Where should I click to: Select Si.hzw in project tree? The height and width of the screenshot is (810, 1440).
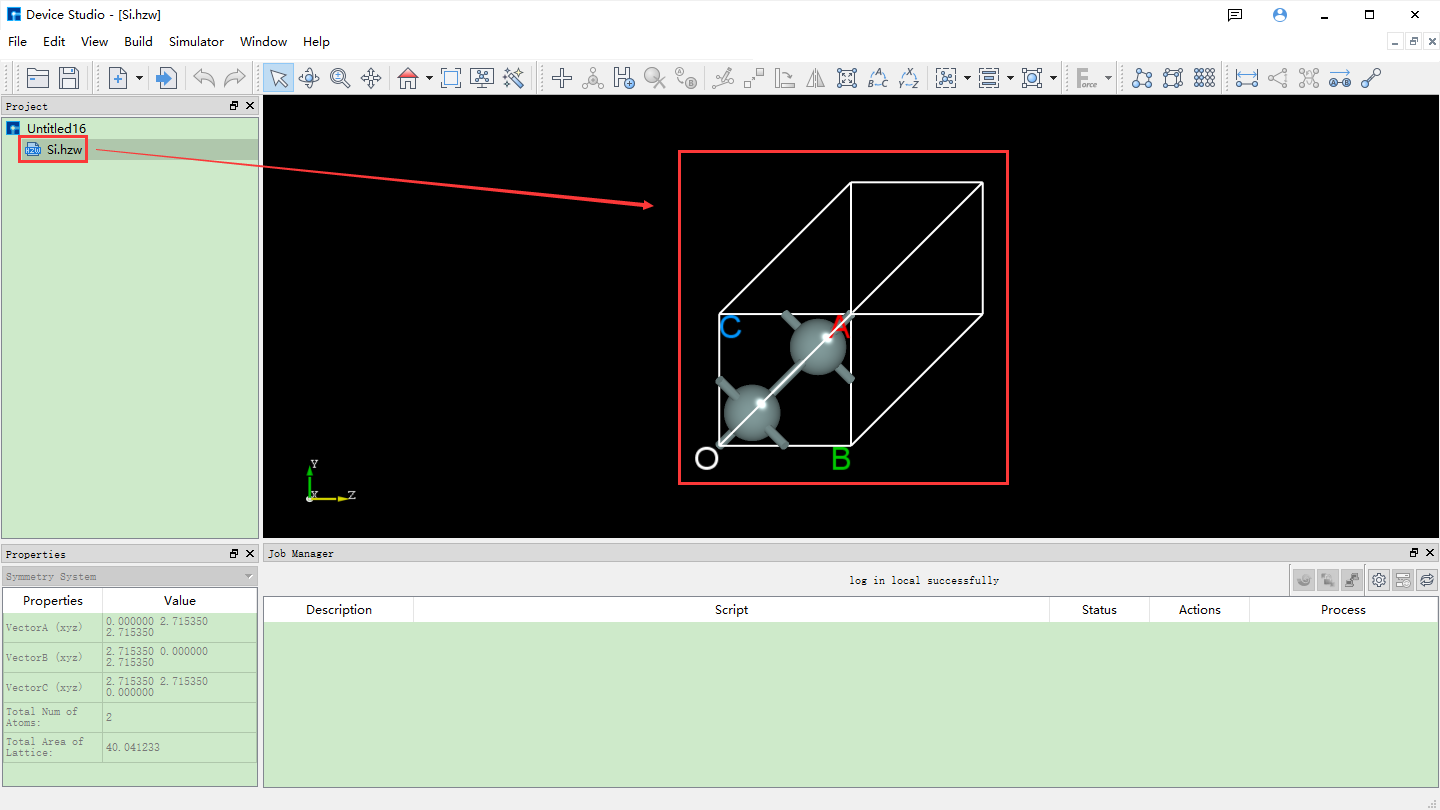tap(64, 150)
